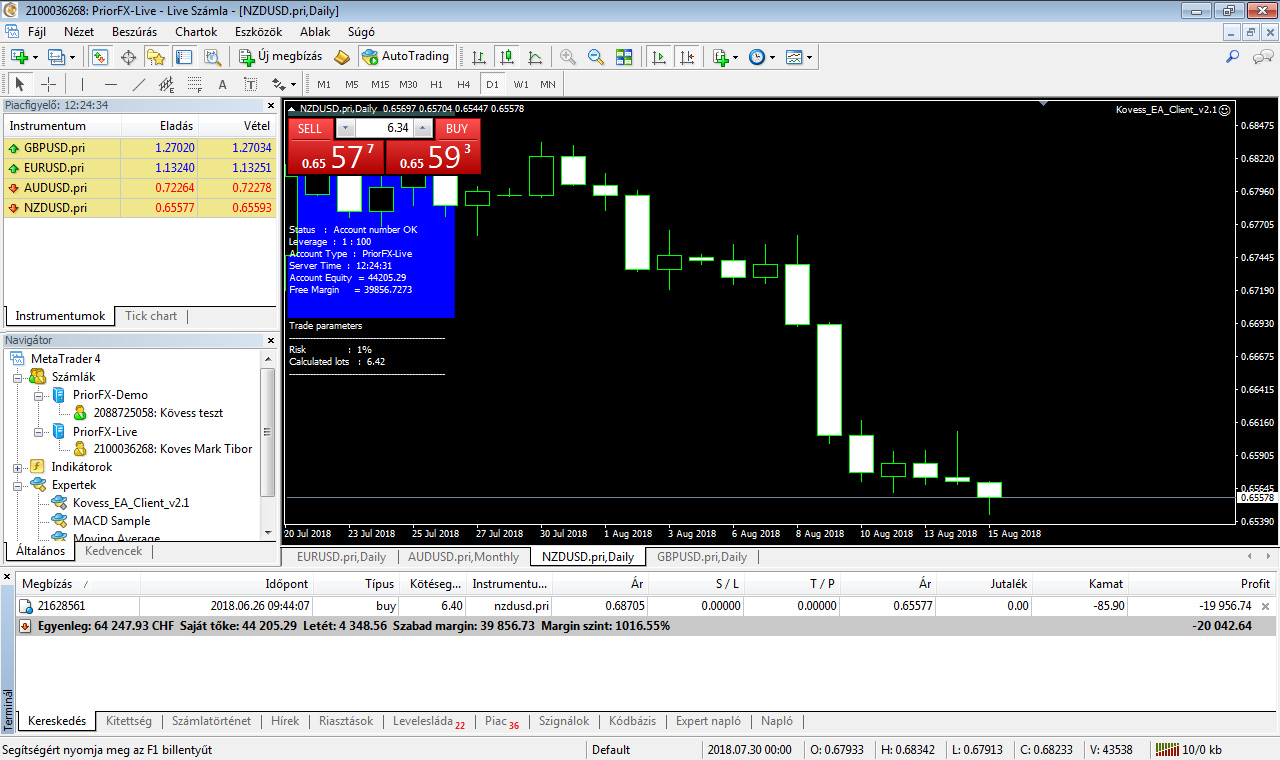Tile chart windows icon
This screenshot has width=1280, height=760.
tap(624, 57)
